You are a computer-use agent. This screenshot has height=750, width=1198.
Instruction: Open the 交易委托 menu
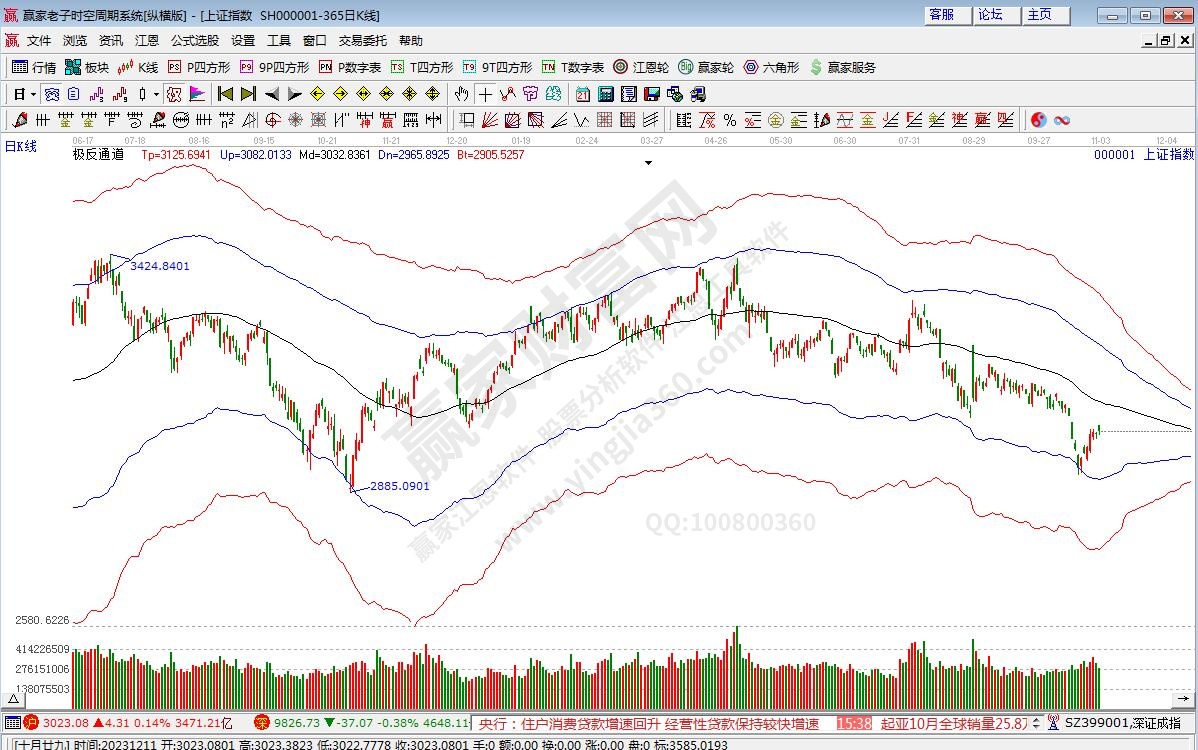[362, 41]
